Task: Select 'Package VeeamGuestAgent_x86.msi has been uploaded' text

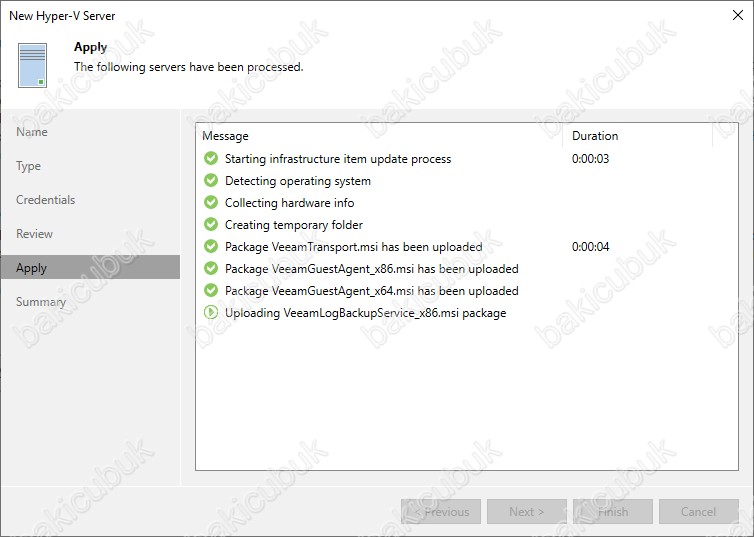Action: pos(372,269)
